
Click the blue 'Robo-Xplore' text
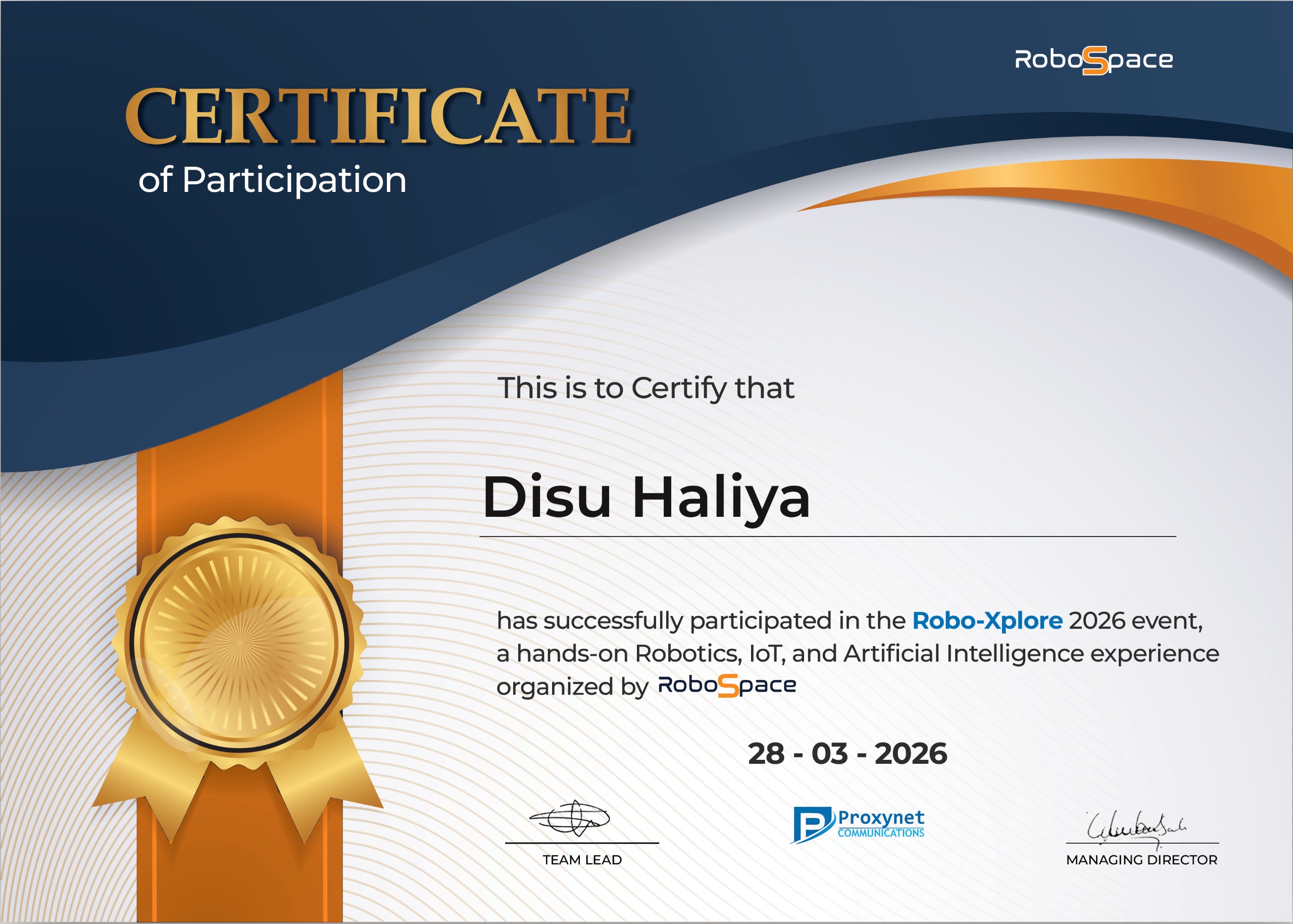pyautogui.click(x=987, y=621)
